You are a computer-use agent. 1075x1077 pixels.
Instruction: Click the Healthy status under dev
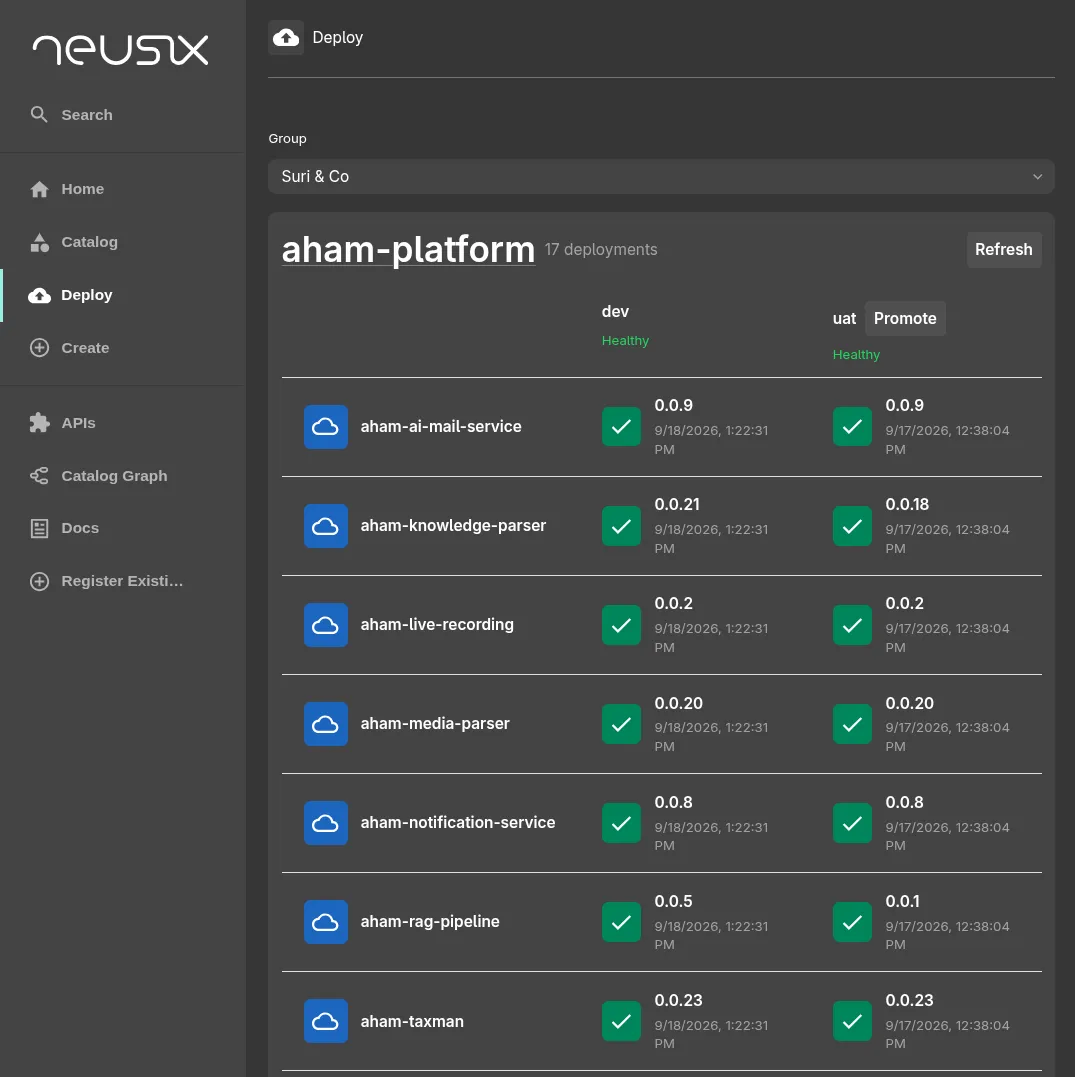tap(625, 341)
